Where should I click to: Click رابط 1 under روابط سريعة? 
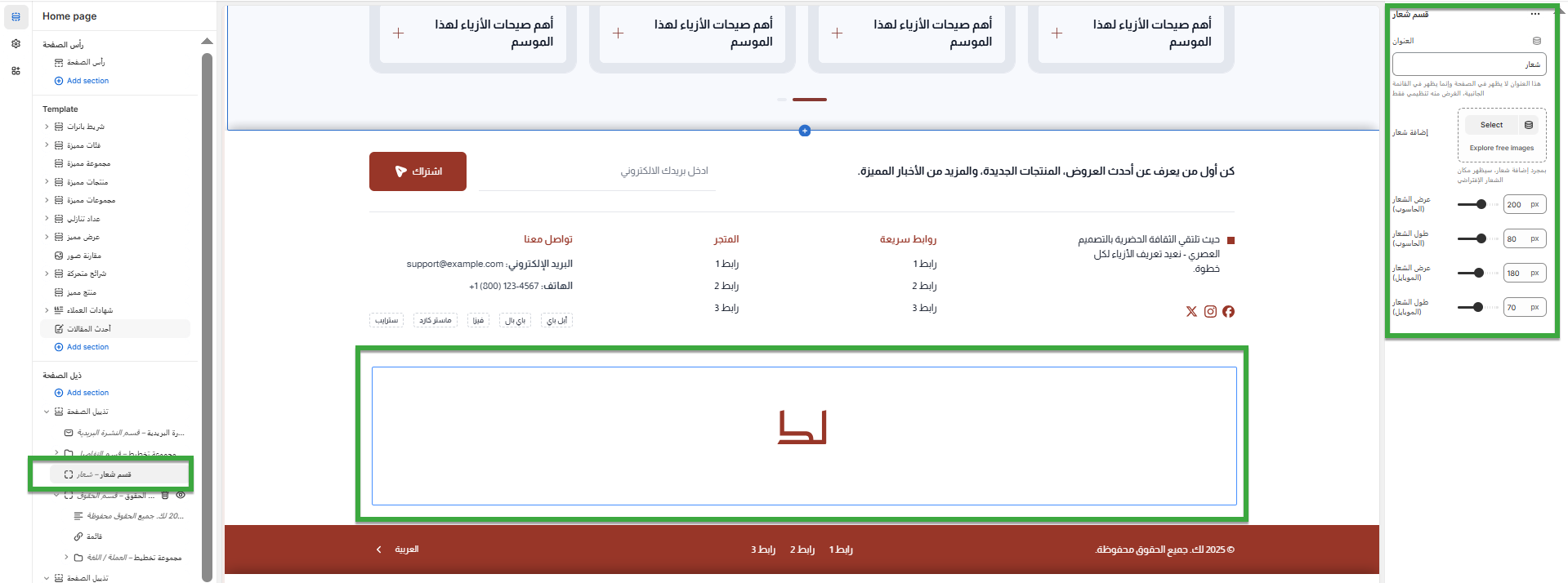coord(925,264)
